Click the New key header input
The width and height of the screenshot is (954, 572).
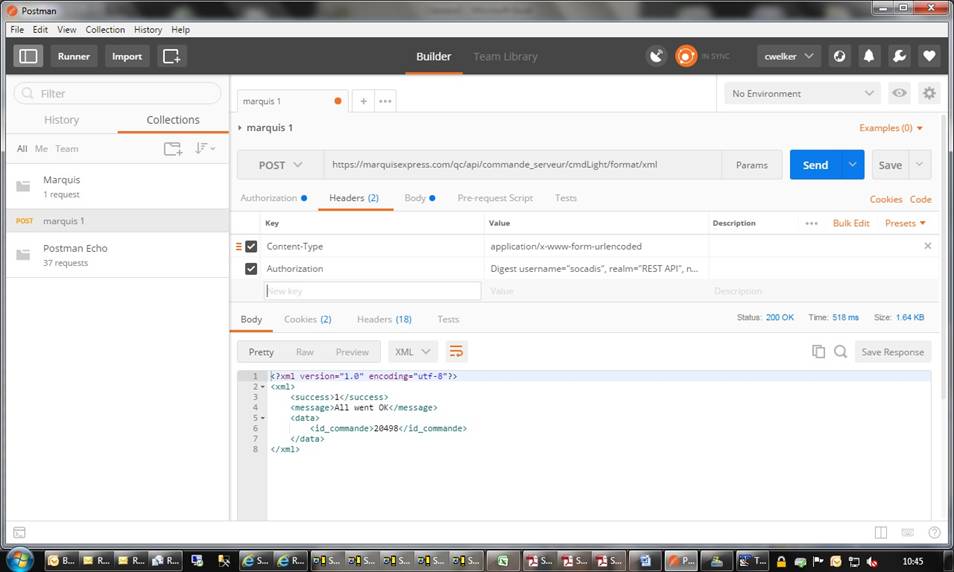372,291
